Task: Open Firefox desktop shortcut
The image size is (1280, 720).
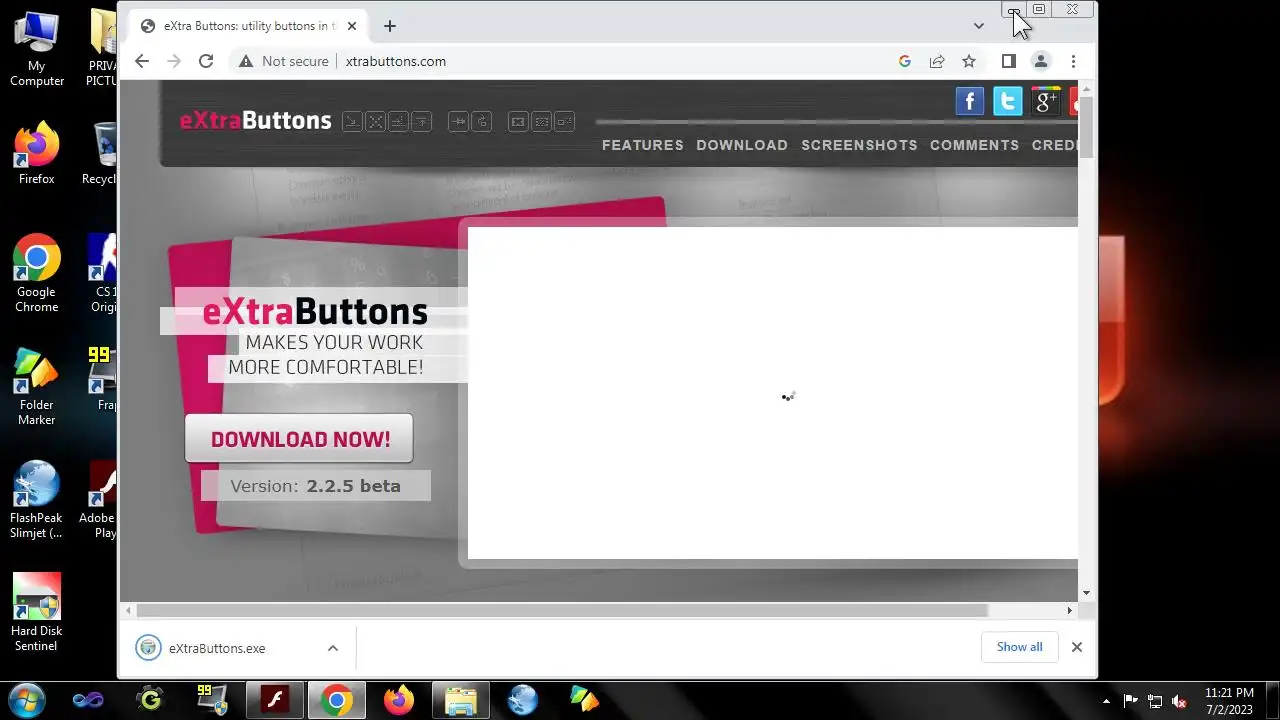Action: coord(37,154)
